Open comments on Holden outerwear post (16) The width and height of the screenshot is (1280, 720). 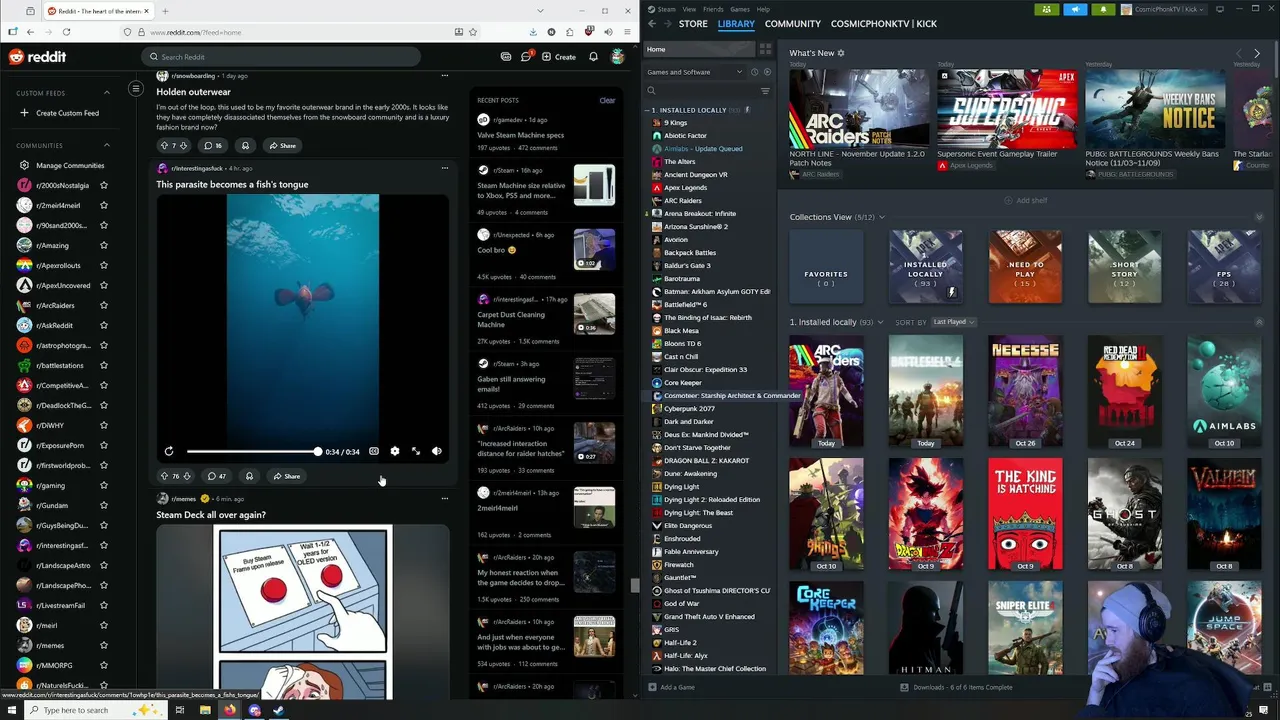pyautogui.click(x=214, y=146)
